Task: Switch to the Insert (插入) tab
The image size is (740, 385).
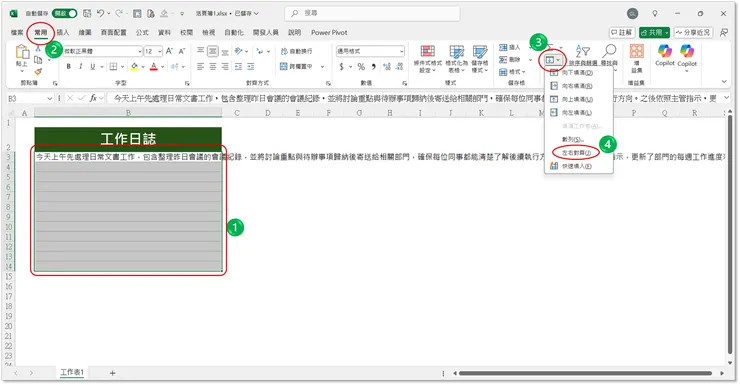Action: pos(63,33)
